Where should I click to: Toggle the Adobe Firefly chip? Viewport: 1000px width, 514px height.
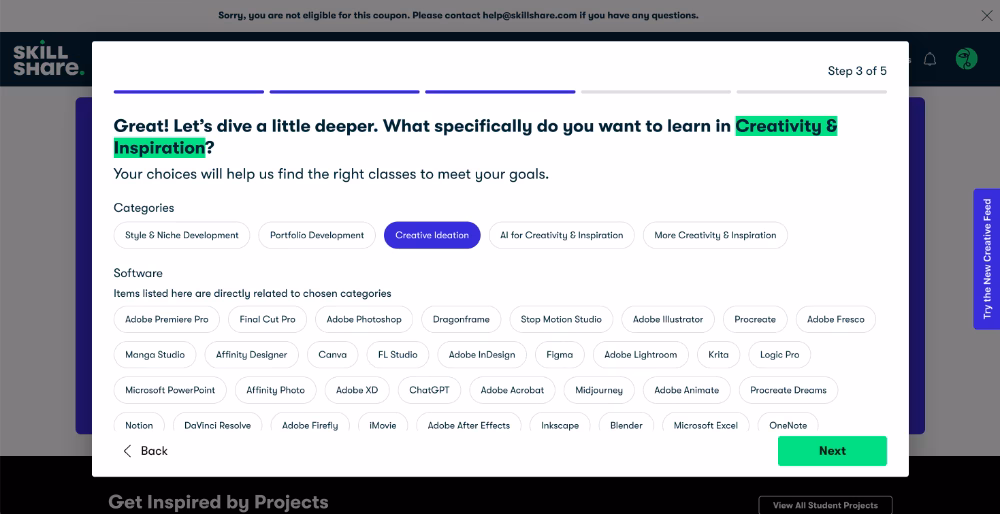click(310, 423)
